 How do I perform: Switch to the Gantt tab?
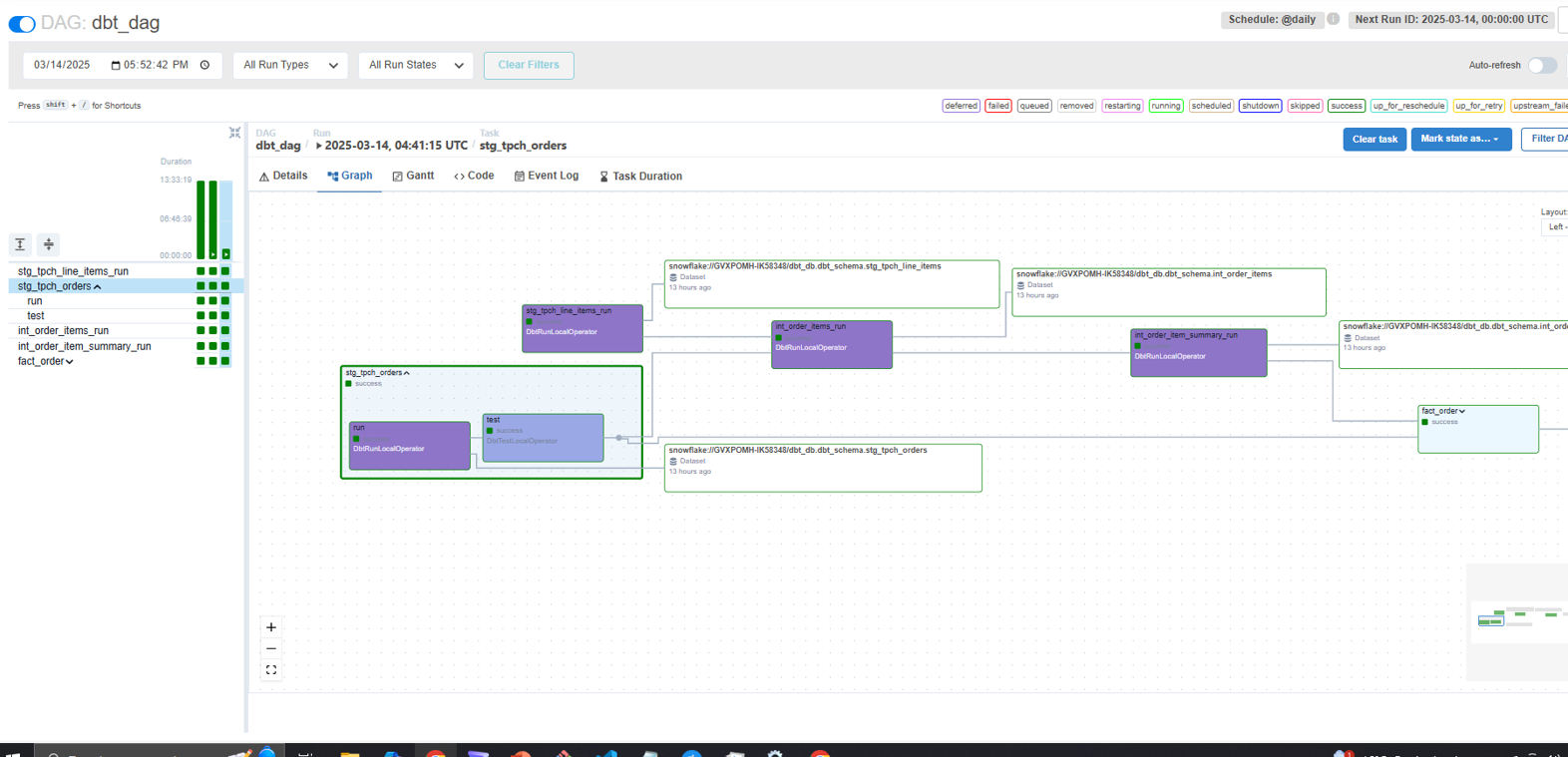pyautogui.click(x=413, y=176)
